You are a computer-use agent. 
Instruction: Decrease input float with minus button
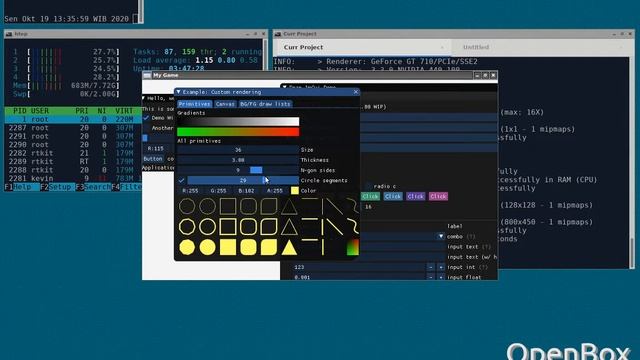click(x=431, y=277)
